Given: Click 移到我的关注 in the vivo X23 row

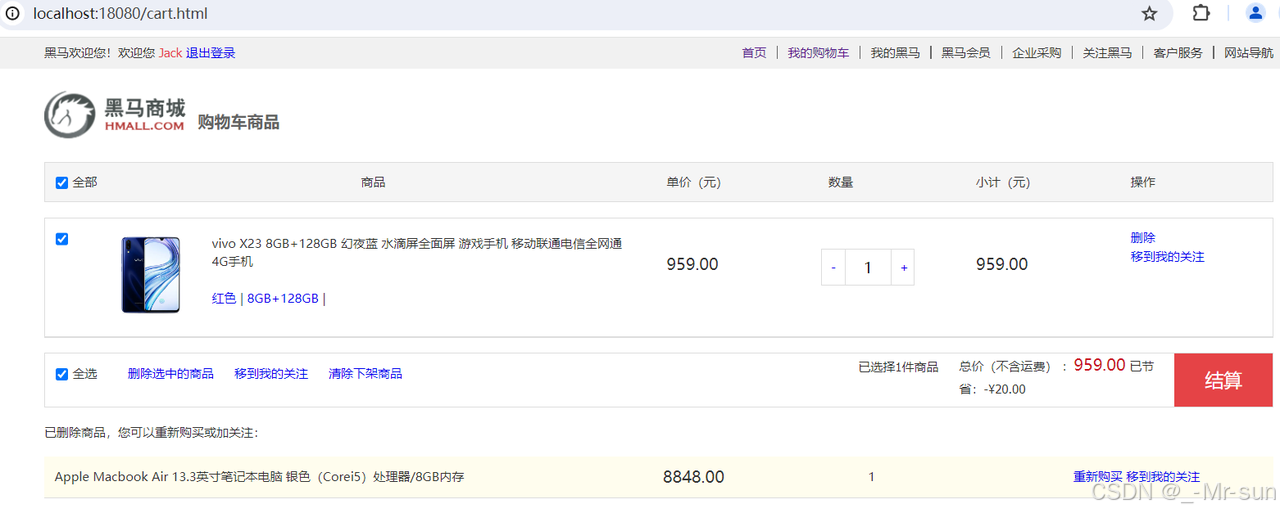Looking at the screenshot, I should [x=1168, y=257].
